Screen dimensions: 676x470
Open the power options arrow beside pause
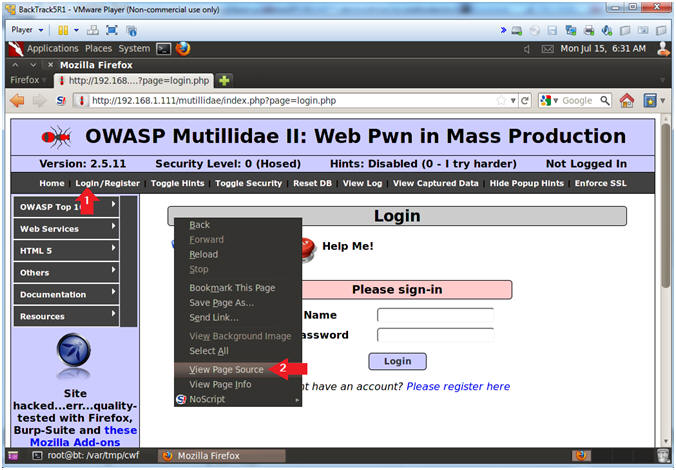tap(76, 30)
